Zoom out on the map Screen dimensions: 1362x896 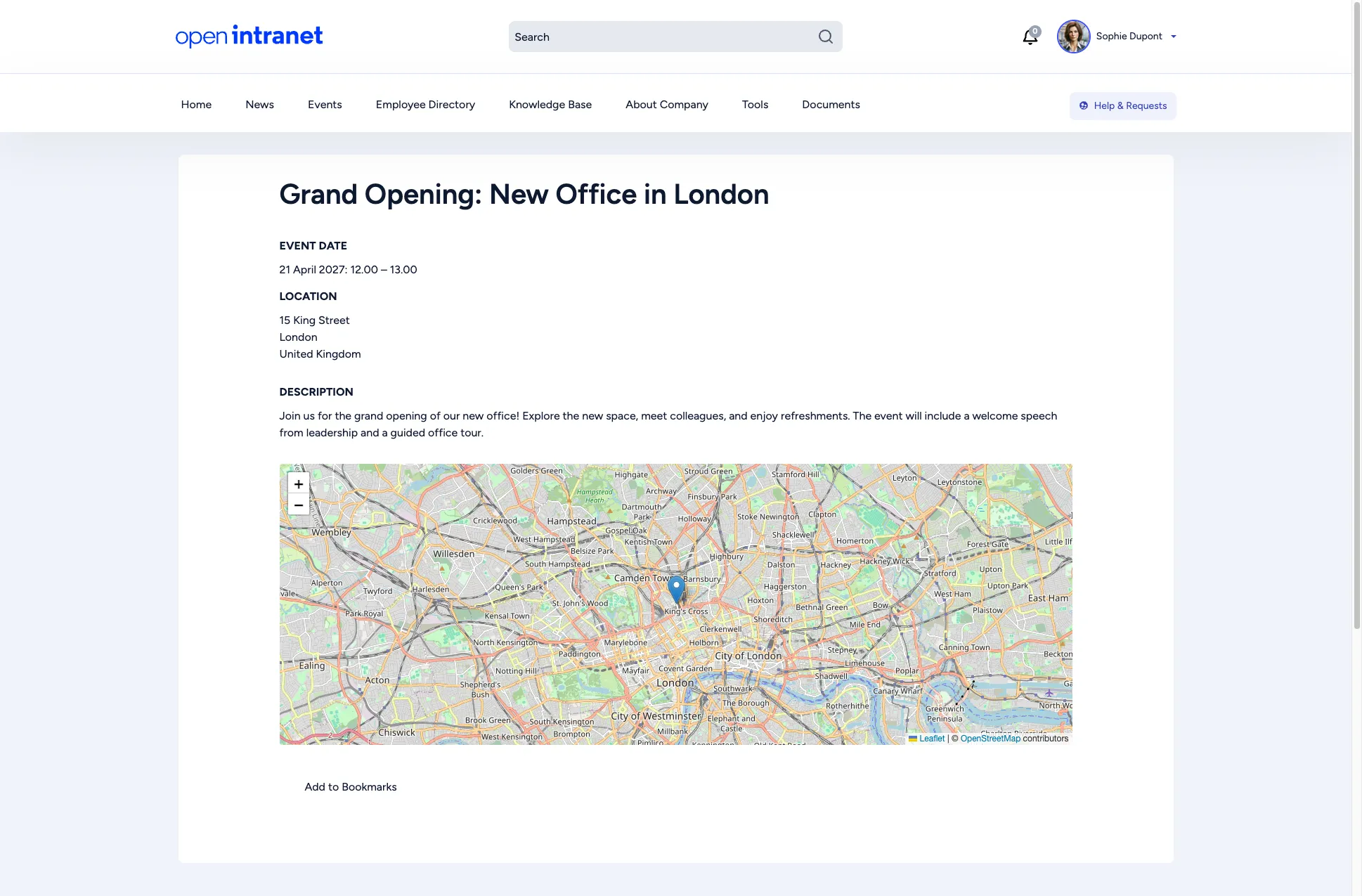[x=299, y=505]
